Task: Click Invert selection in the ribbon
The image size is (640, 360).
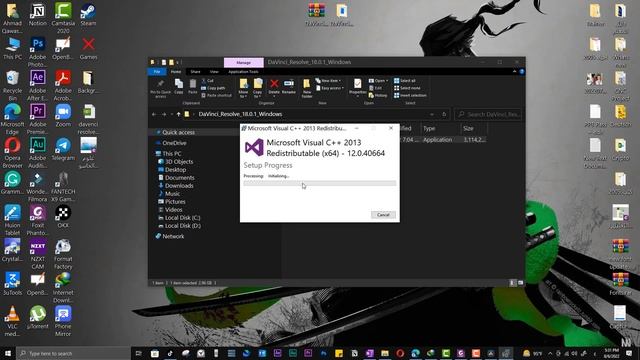Action: (x=410, y=96)
